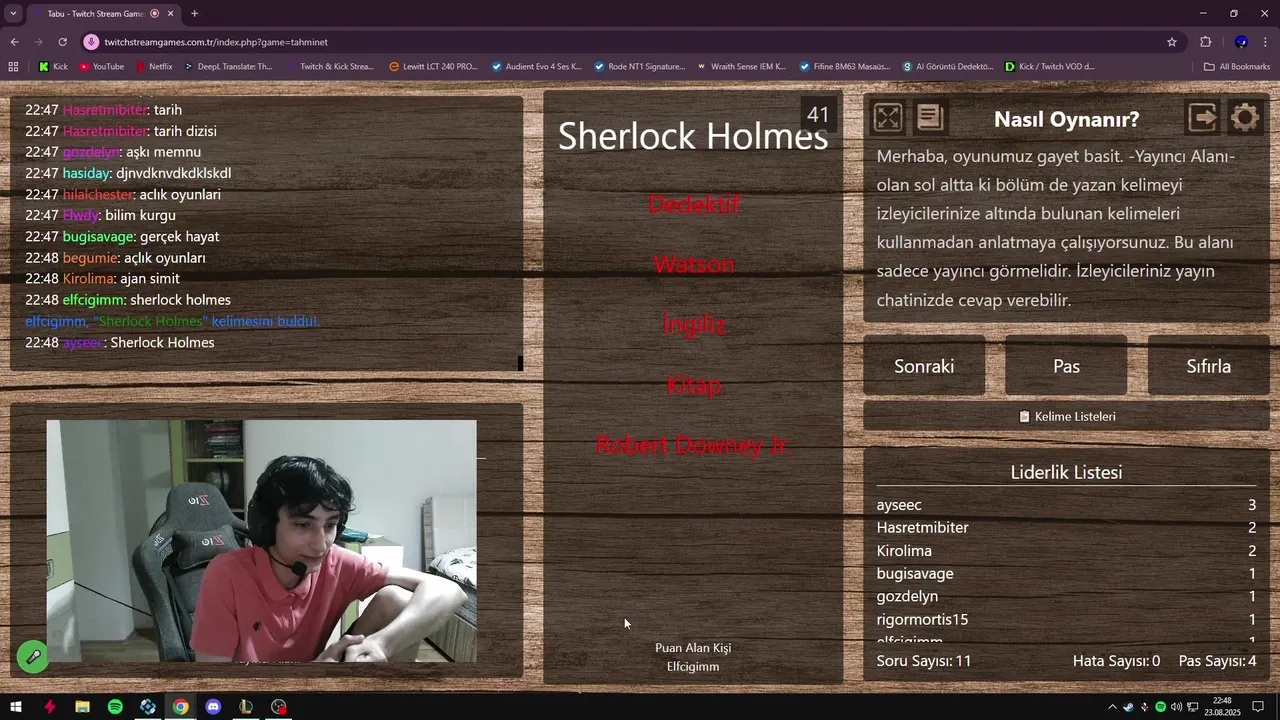Open the browser extensions puzzle icon
This screenshot has height=720, width=1280.
click(1205, 42)
